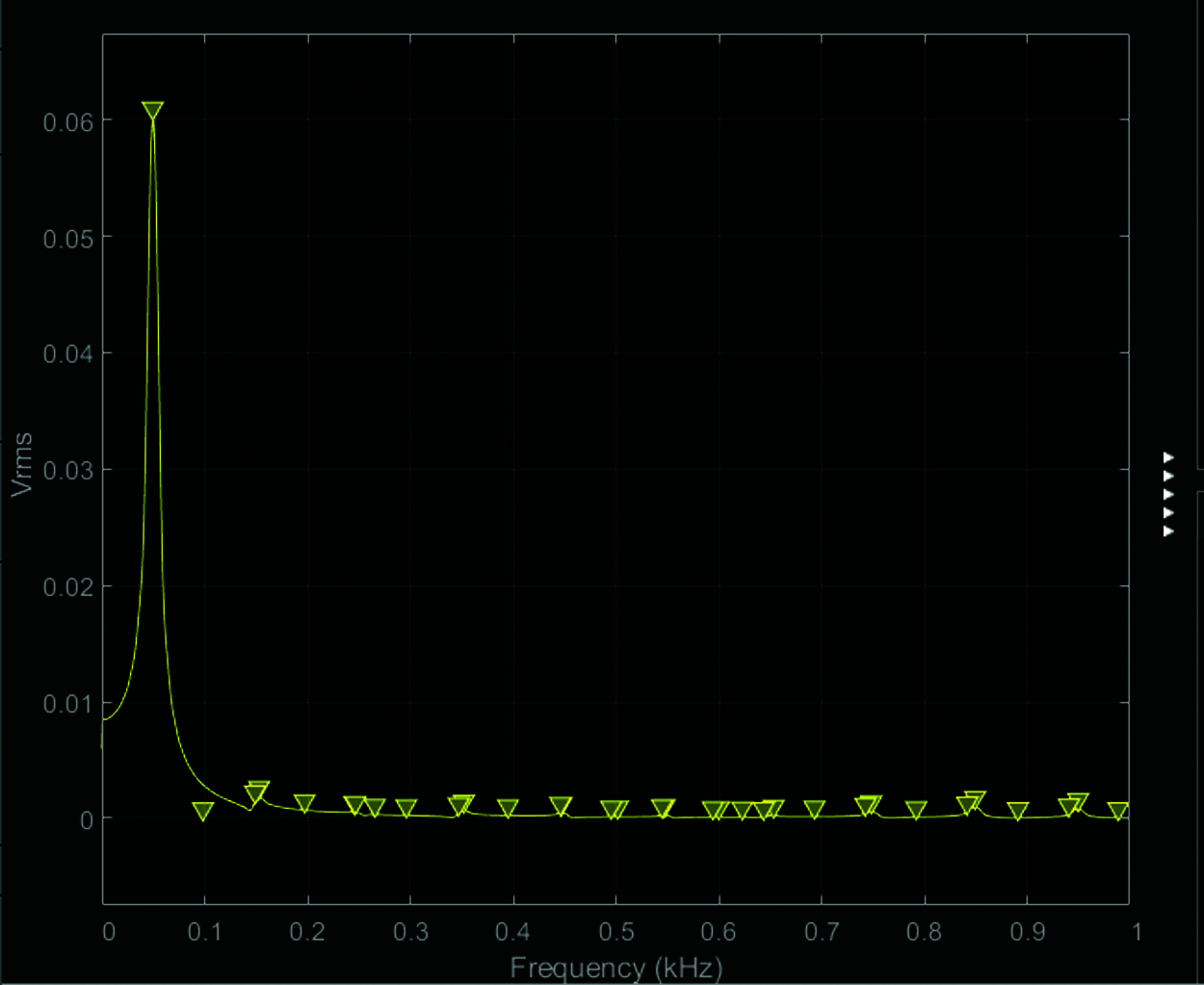Click the 0.01 tick on Vrms axis
Image resolution: width=1204 pixels, height=985 pixels.
tap(68, 704)
